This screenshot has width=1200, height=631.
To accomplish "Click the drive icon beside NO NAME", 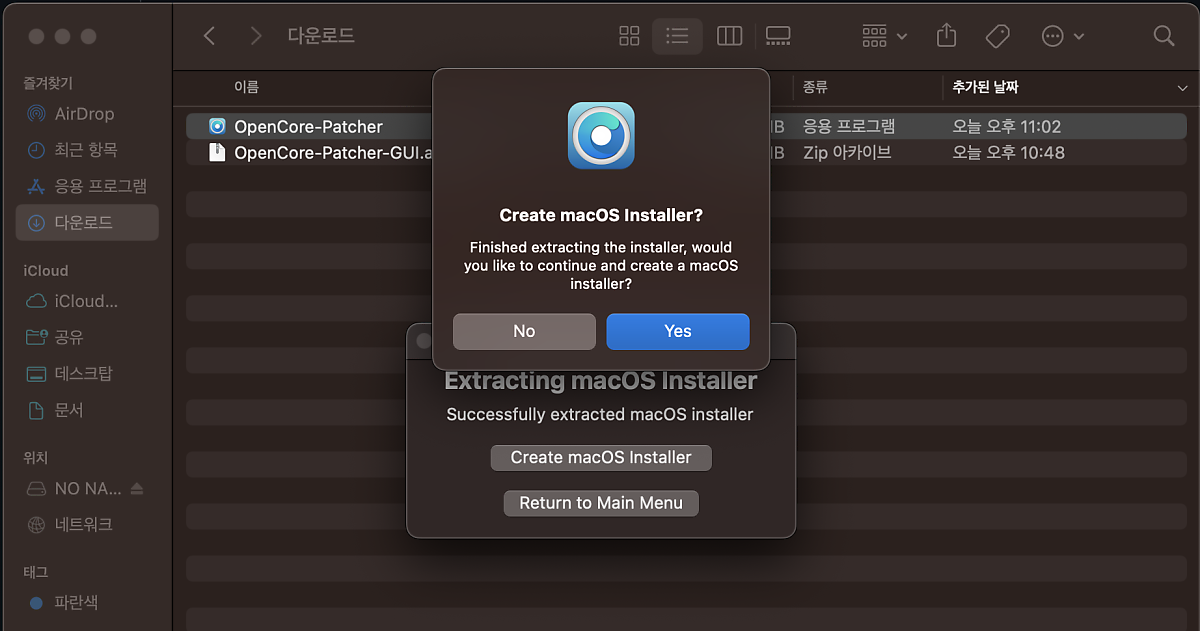I will [x=36, y=489].
